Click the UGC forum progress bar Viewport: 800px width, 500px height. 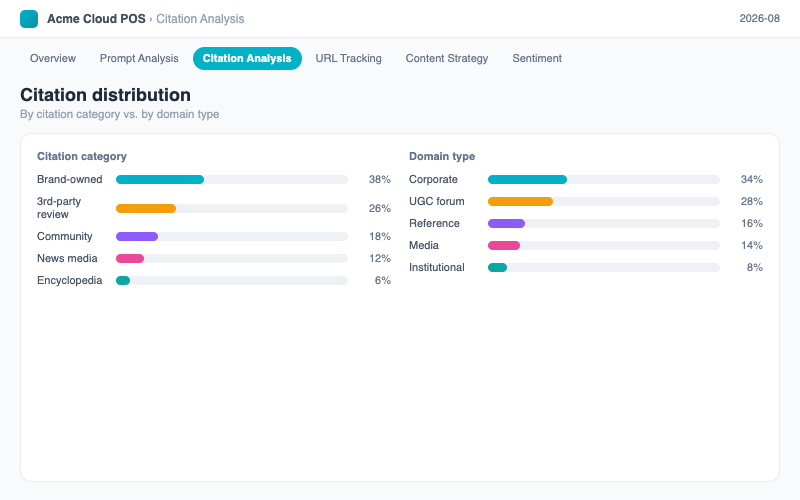pyautogui.click(x=604, y=202)
